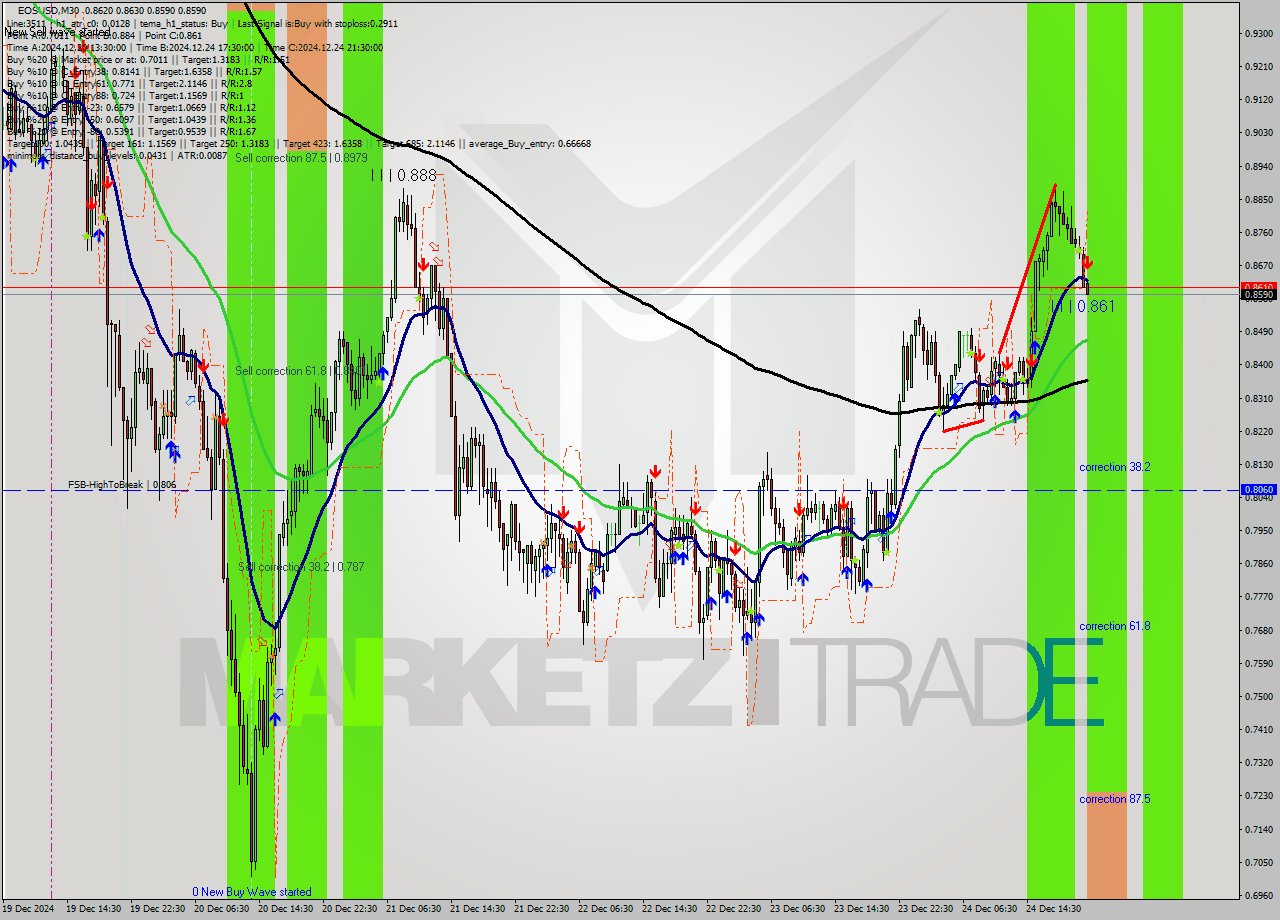Click the '23 Dec 22:30' time label

tap(925, 909)
